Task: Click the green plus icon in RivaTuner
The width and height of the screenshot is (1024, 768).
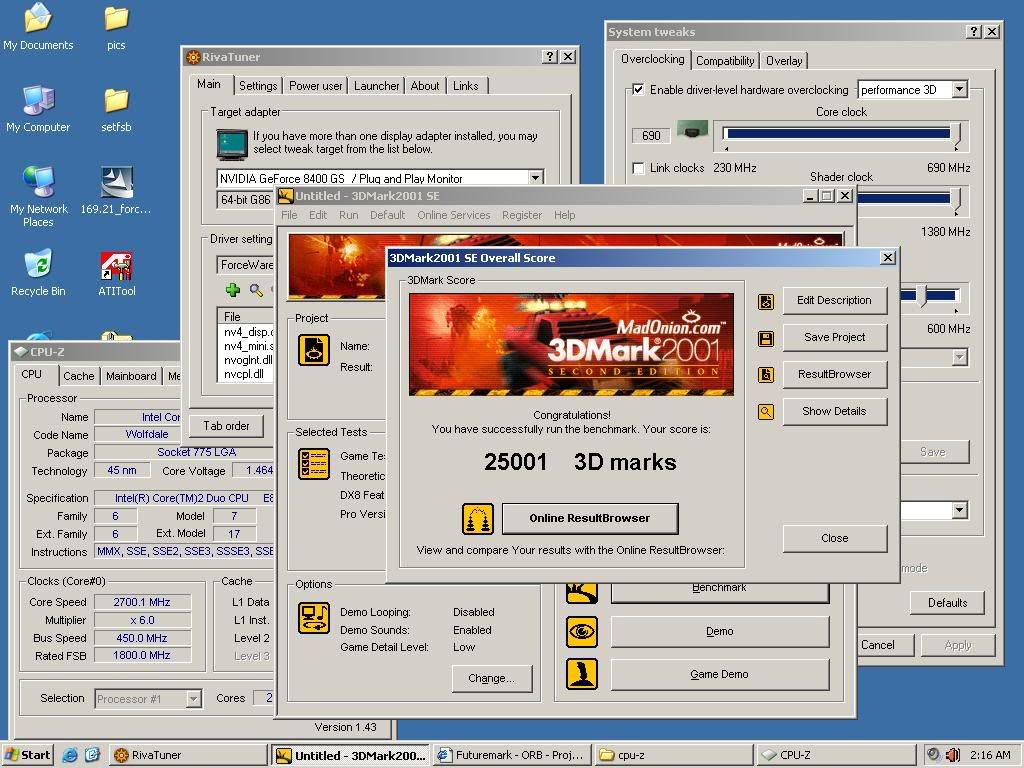Action: coord(233,289)
